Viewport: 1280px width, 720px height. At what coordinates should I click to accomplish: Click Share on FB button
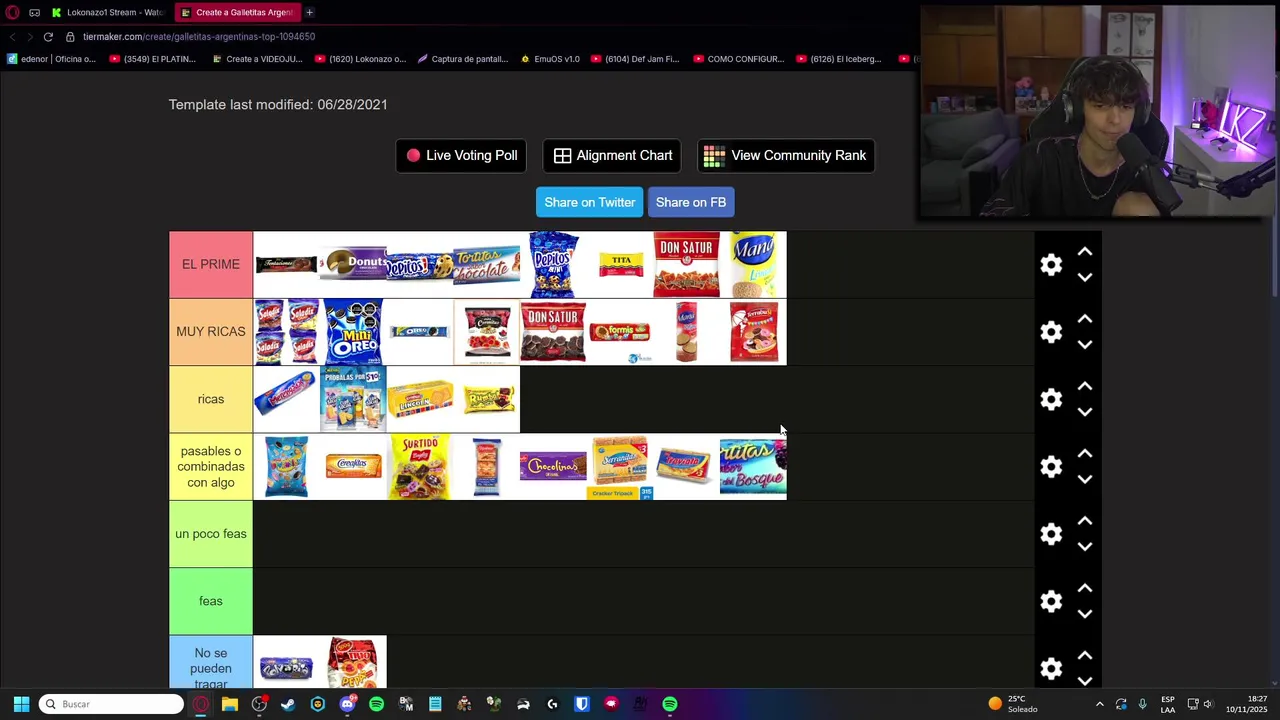691,202
